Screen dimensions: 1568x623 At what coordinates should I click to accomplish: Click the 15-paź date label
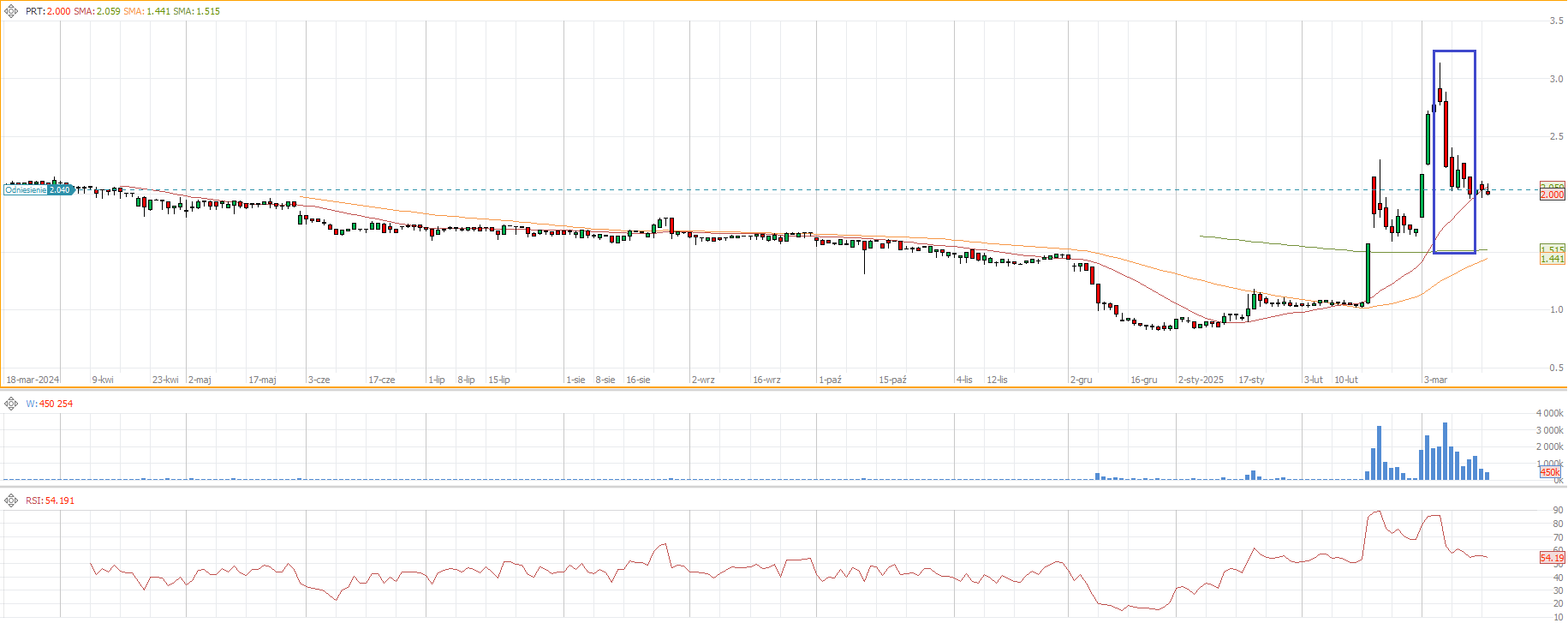pyautogui.click(x=892, y=380)
